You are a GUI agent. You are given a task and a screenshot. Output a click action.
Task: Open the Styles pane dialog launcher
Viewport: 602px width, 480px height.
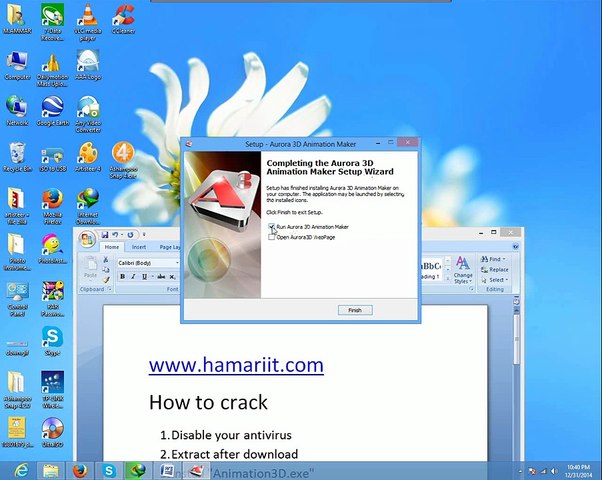pyautogui.click(x=471, y=289)
